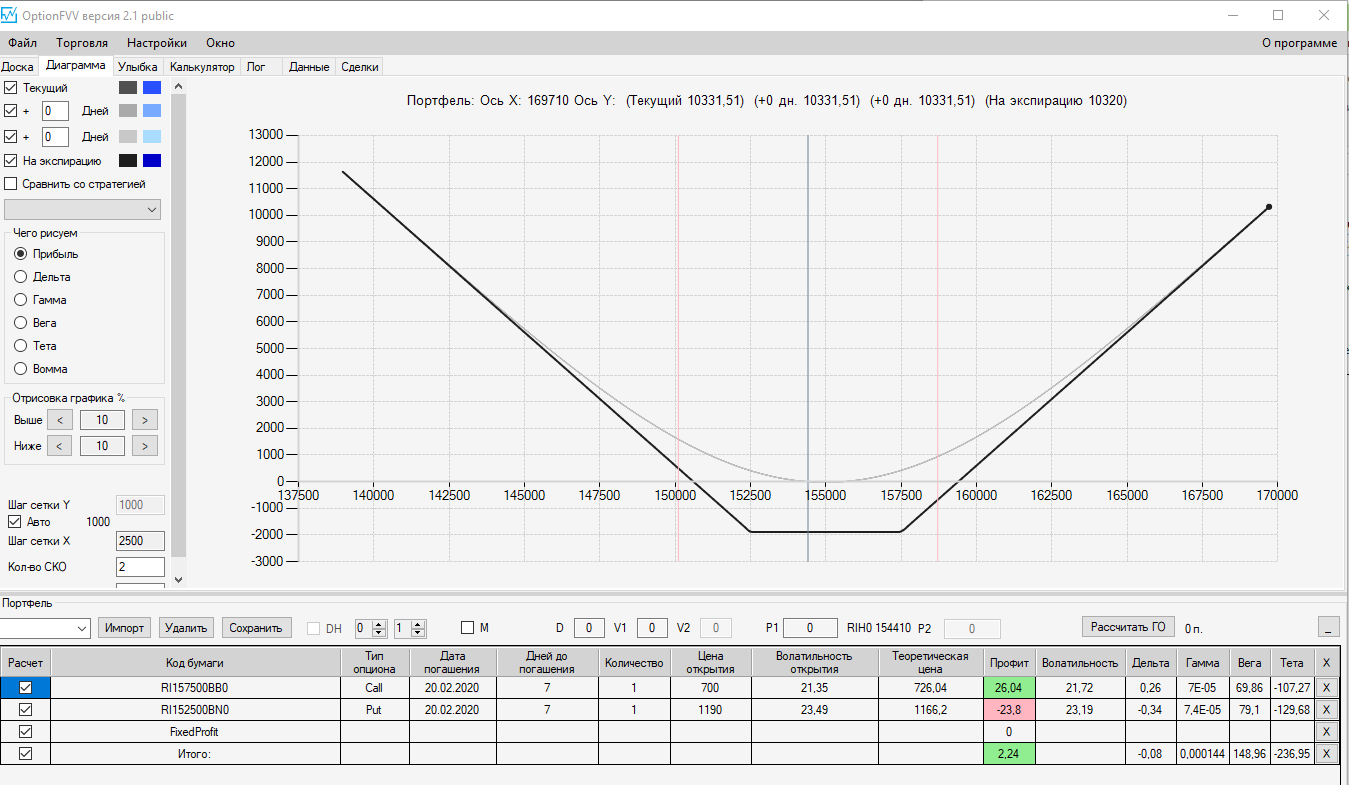Toggle the Расчет checkbox for Итого row
This screenshot has width=1349, height=785.
(x=26, y=753)
